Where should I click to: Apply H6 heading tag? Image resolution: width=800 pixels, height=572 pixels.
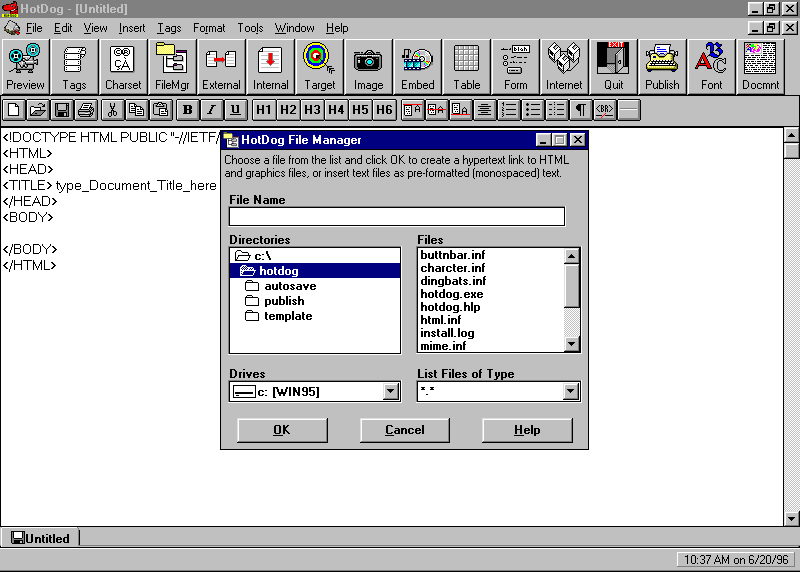(384, 110)
